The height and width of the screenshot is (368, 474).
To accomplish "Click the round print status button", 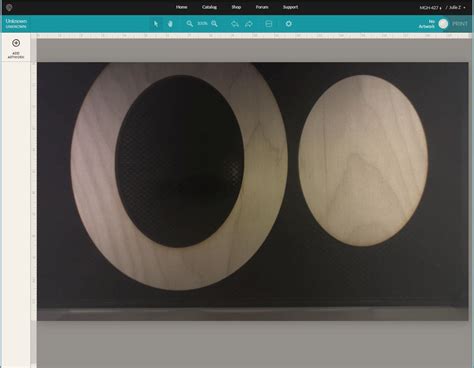I will pos(443,24).
